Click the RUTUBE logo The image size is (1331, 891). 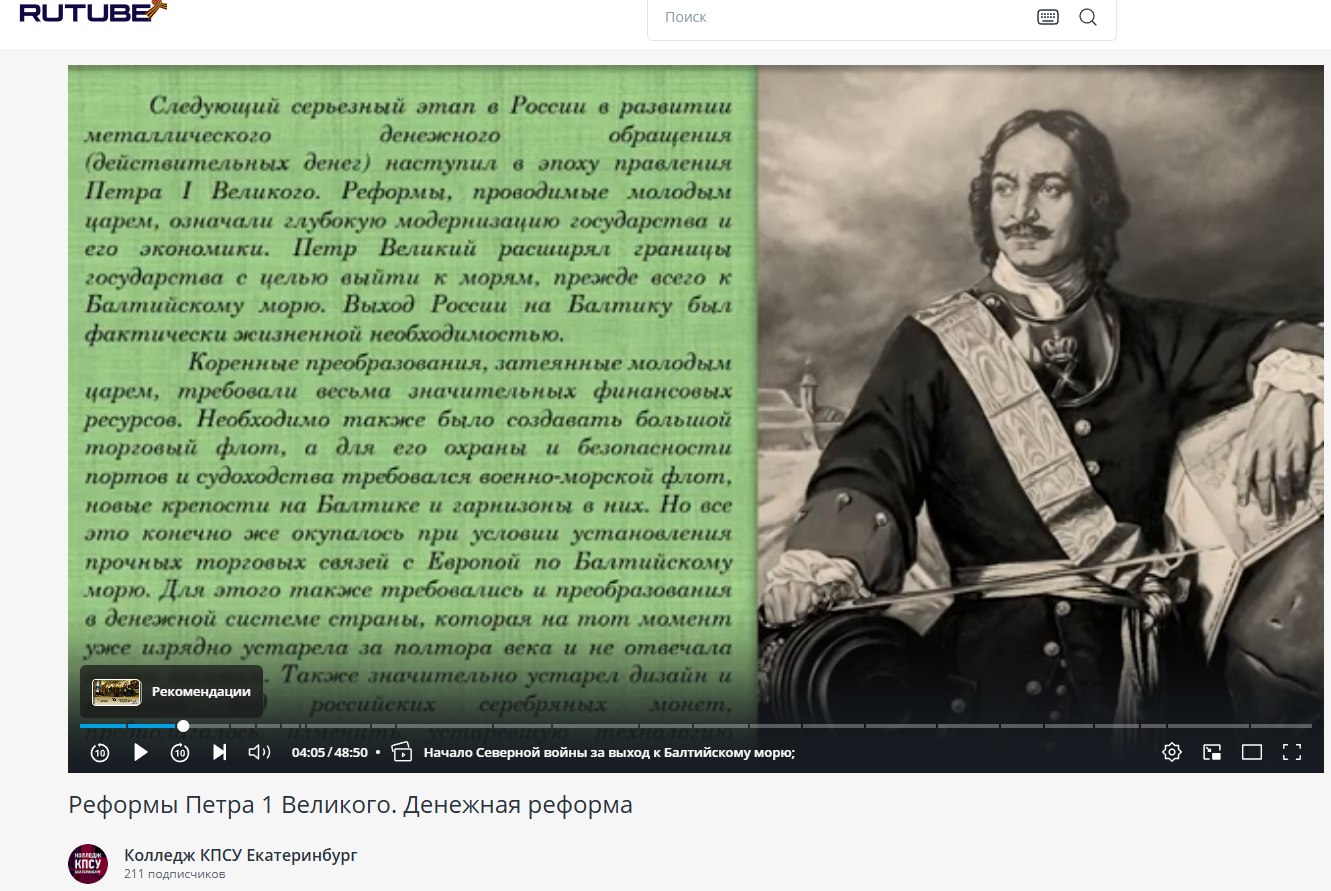point(92,12)
